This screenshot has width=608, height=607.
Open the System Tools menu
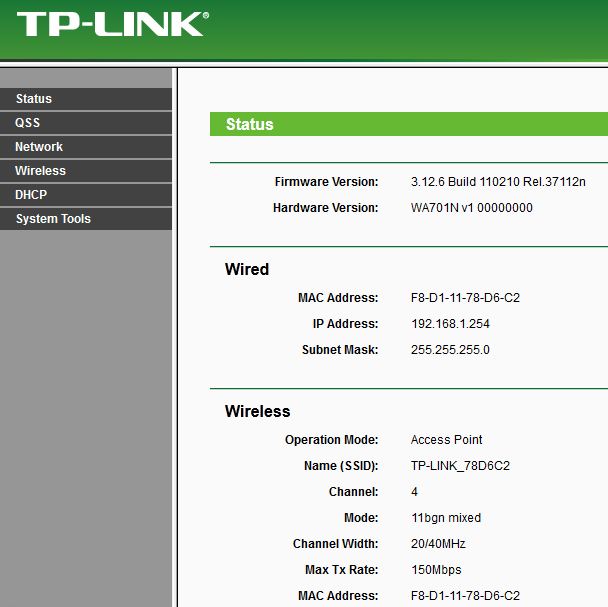86,219
